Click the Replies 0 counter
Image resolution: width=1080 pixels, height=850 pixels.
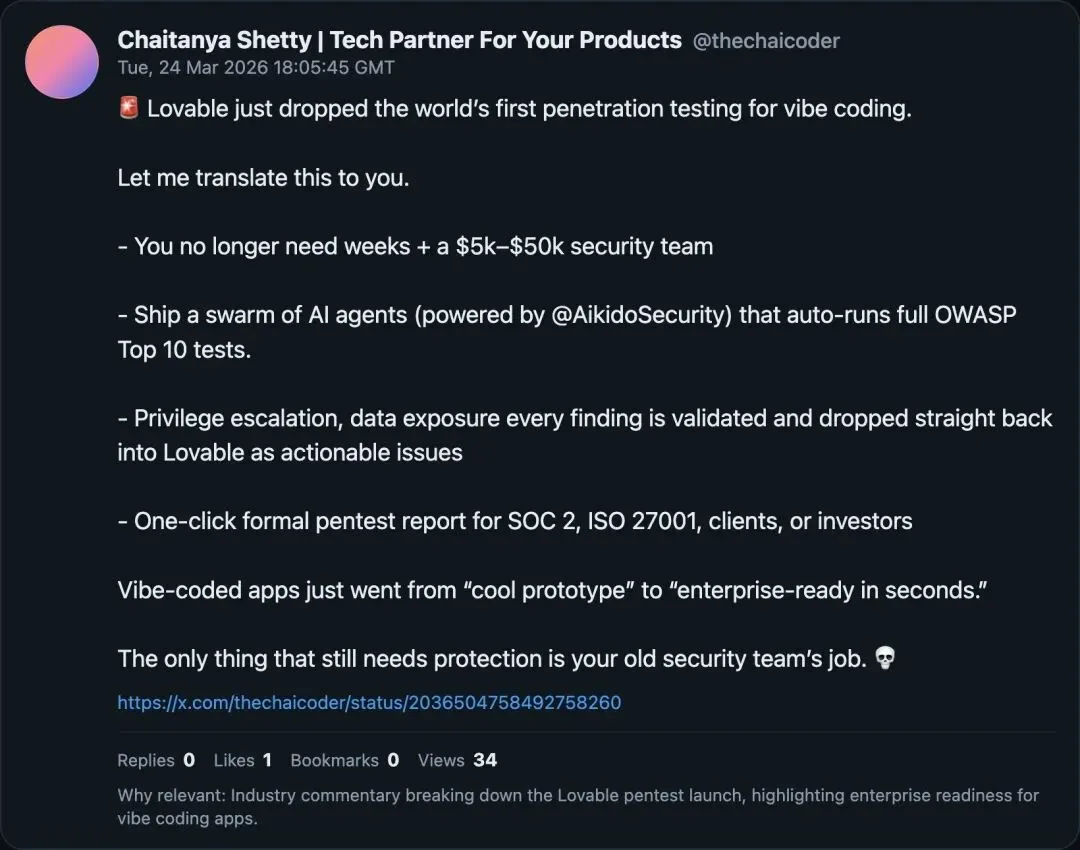[x=156, y=760]
